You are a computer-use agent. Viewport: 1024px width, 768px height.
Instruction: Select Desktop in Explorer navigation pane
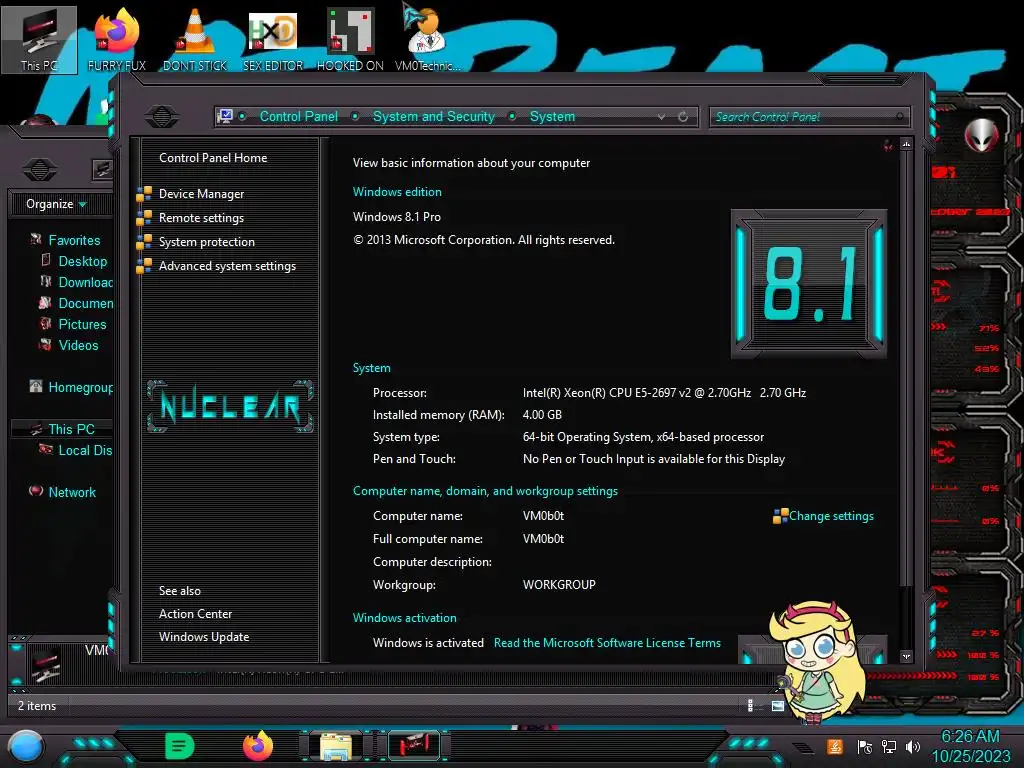(82, 261)
